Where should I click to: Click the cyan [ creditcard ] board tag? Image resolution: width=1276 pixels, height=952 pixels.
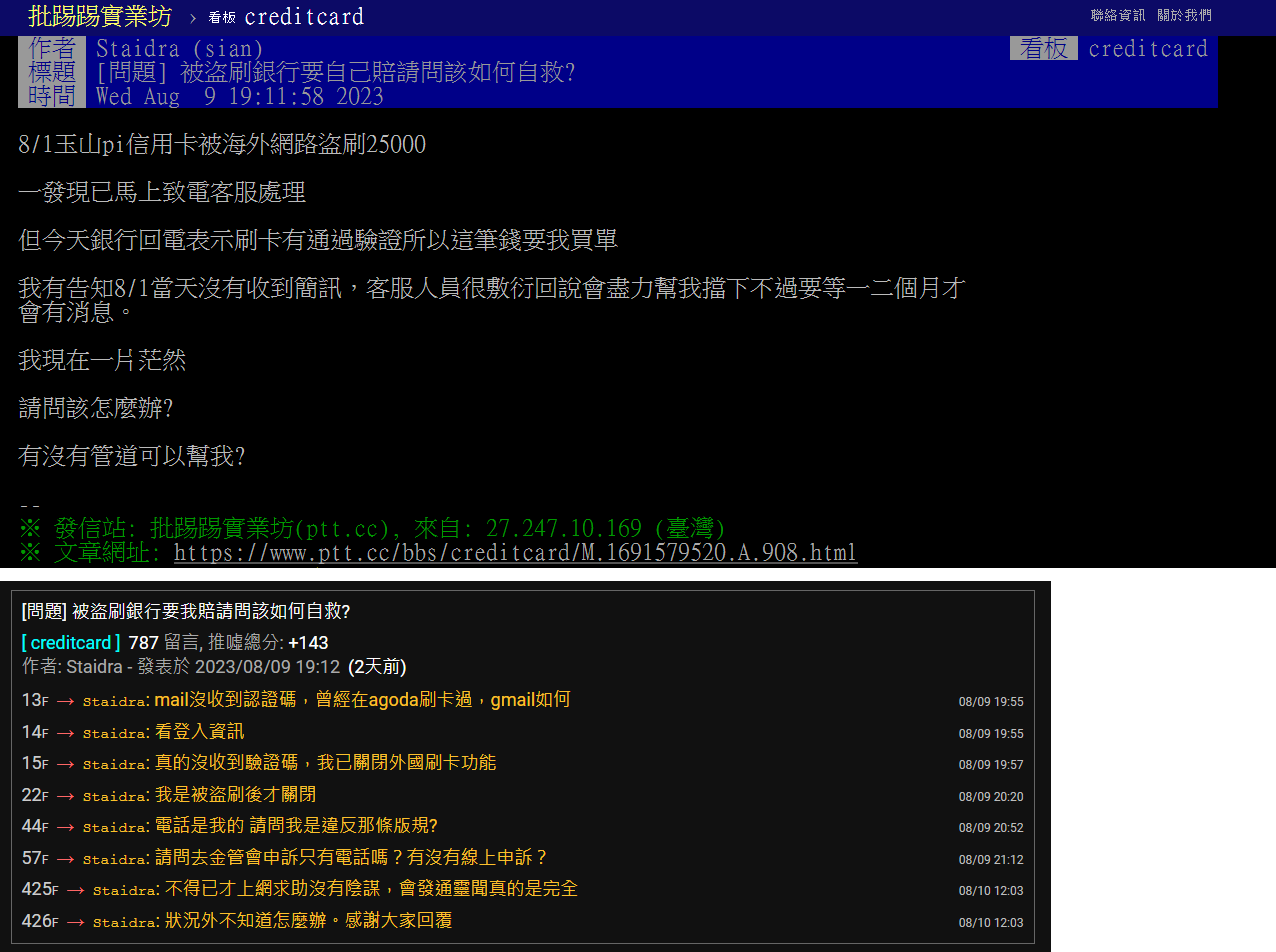pos(71,642)
